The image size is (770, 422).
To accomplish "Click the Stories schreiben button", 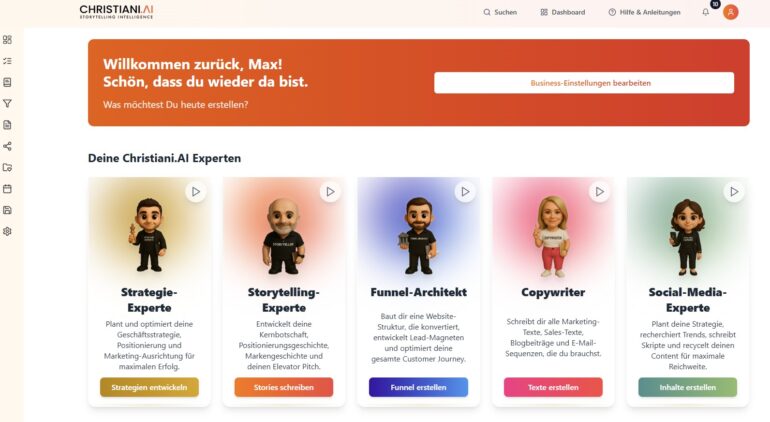I will [x=284, y=387].
